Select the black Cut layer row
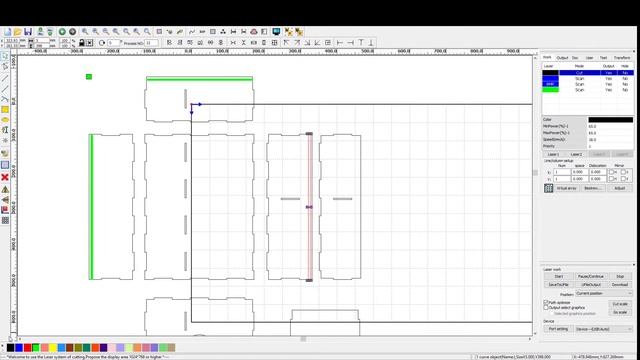The height and width of the screenshot is (360, 640). (588, 73)
